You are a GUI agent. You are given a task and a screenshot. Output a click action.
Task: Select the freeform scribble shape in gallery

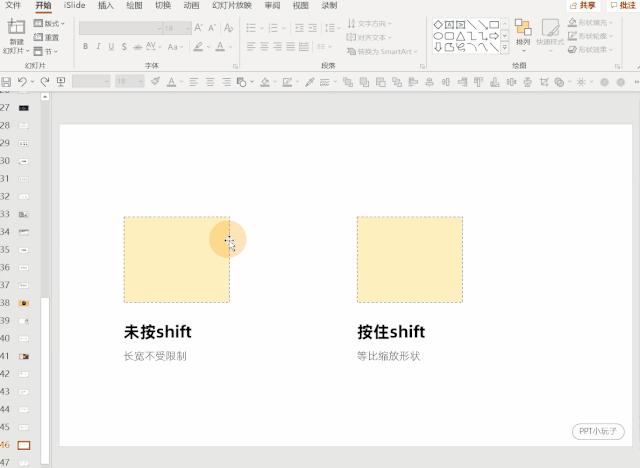[x=460, y=47]
